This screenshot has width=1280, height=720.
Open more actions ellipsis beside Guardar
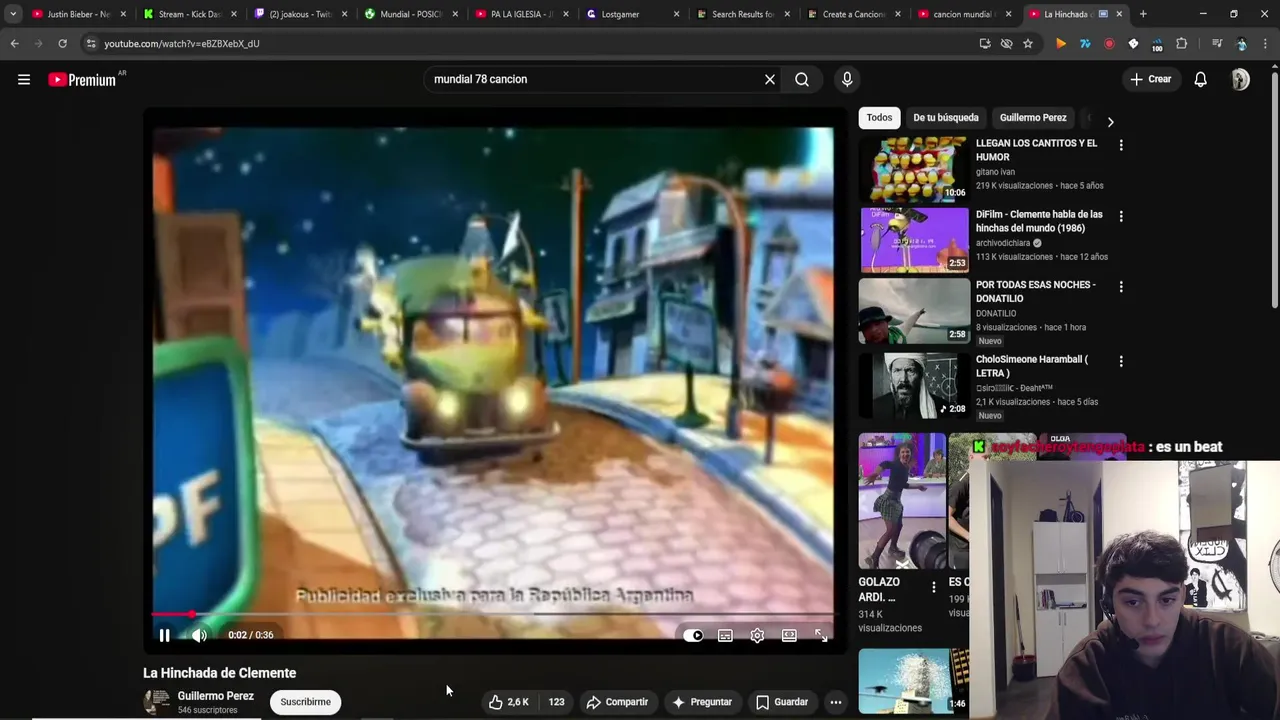[x=836, y=702]
